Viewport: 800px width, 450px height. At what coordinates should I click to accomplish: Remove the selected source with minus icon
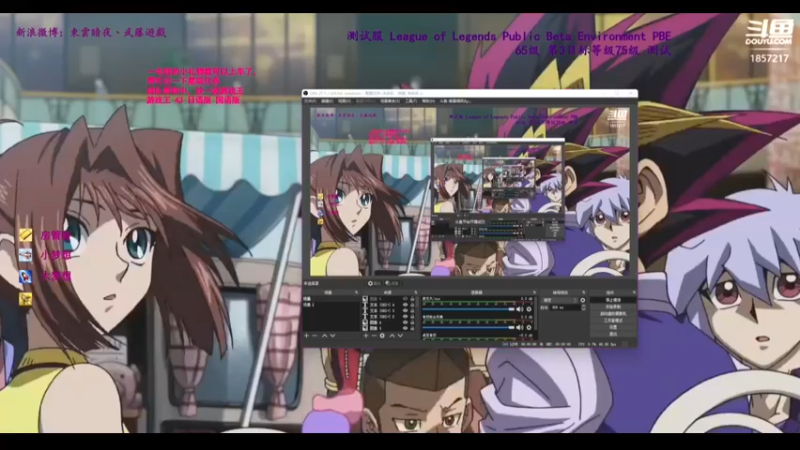click(x=374, y=336)
